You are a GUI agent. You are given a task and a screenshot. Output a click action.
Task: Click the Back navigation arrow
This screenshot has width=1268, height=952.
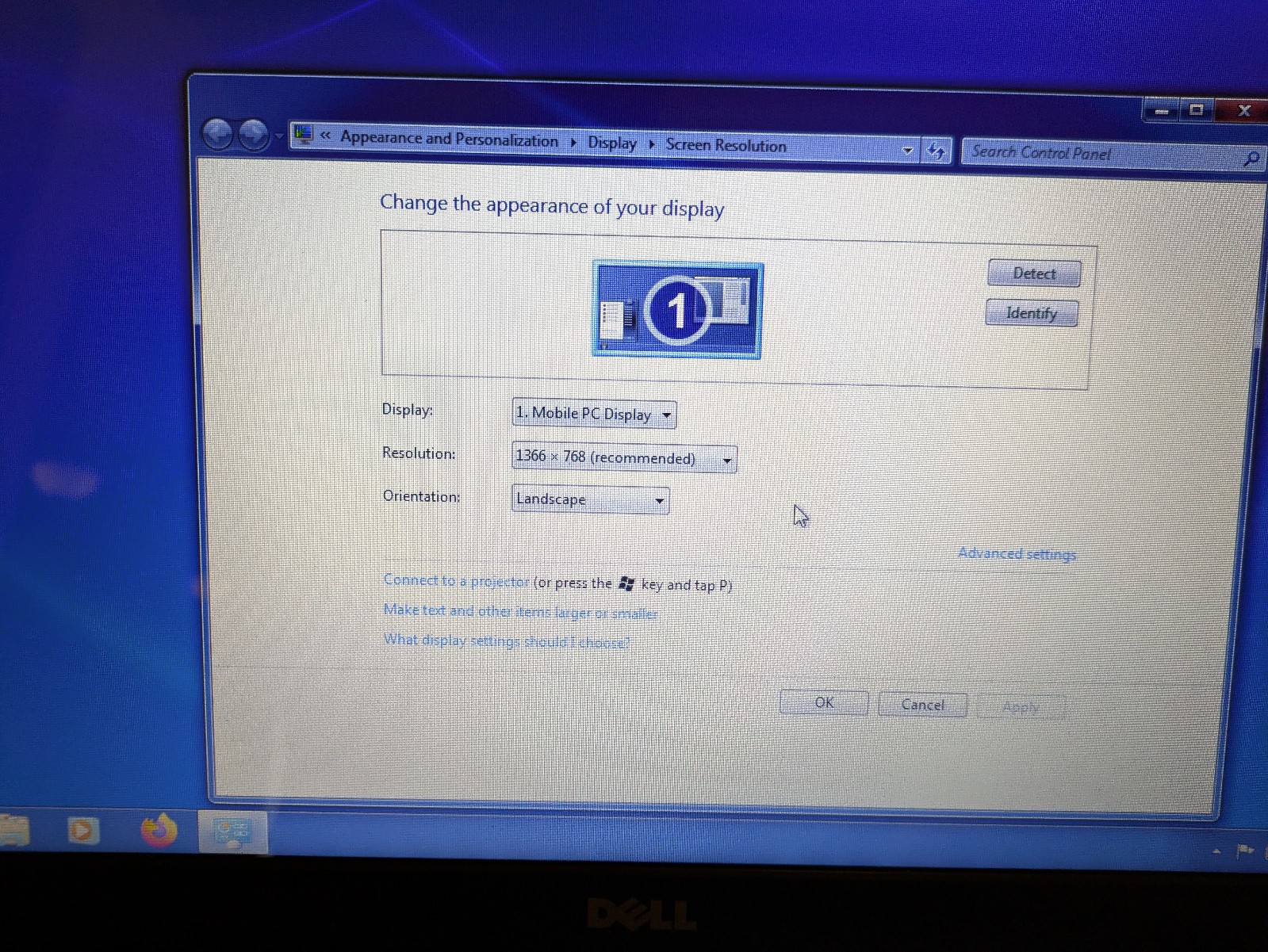pos(218,134)
